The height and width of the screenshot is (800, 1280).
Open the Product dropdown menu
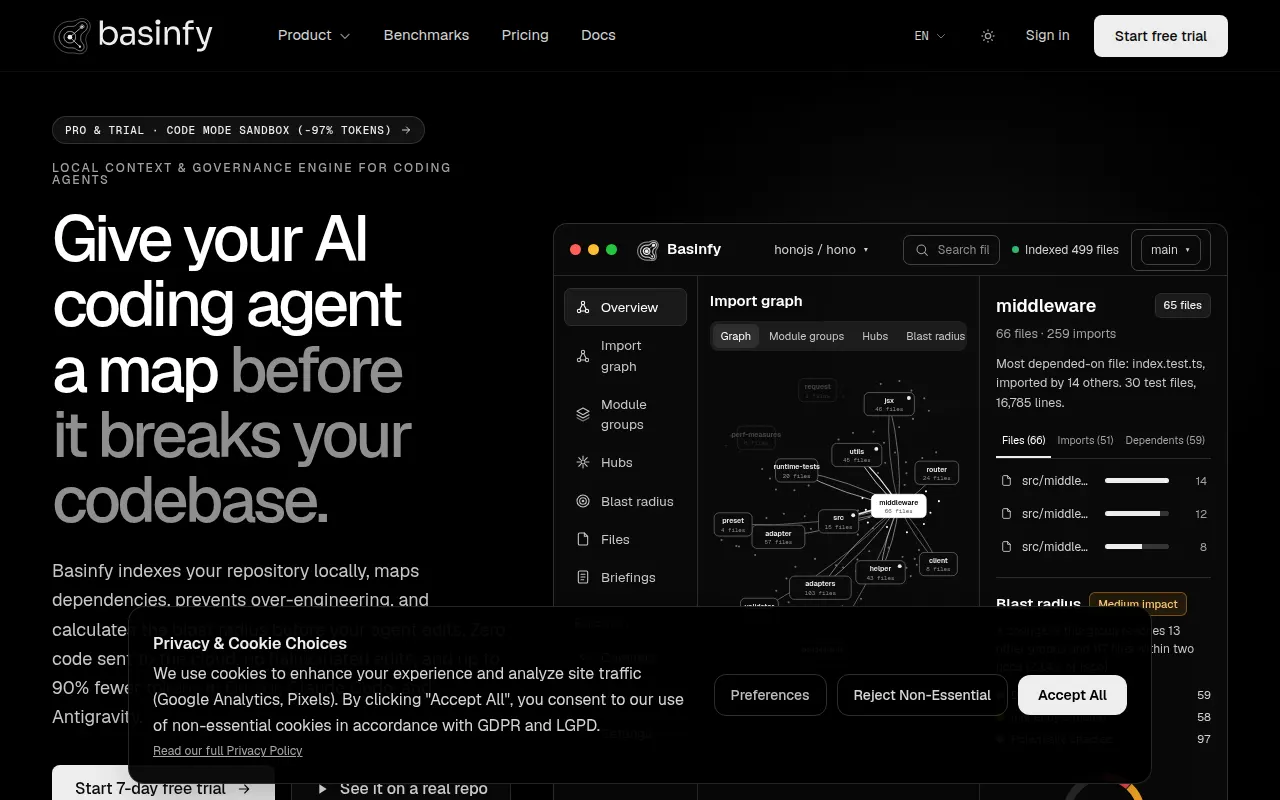314,35
